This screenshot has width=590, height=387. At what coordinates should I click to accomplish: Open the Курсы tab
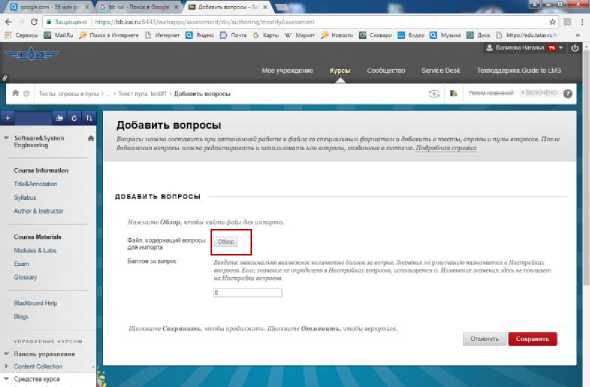pyautogui.click(x=340, y=70)
